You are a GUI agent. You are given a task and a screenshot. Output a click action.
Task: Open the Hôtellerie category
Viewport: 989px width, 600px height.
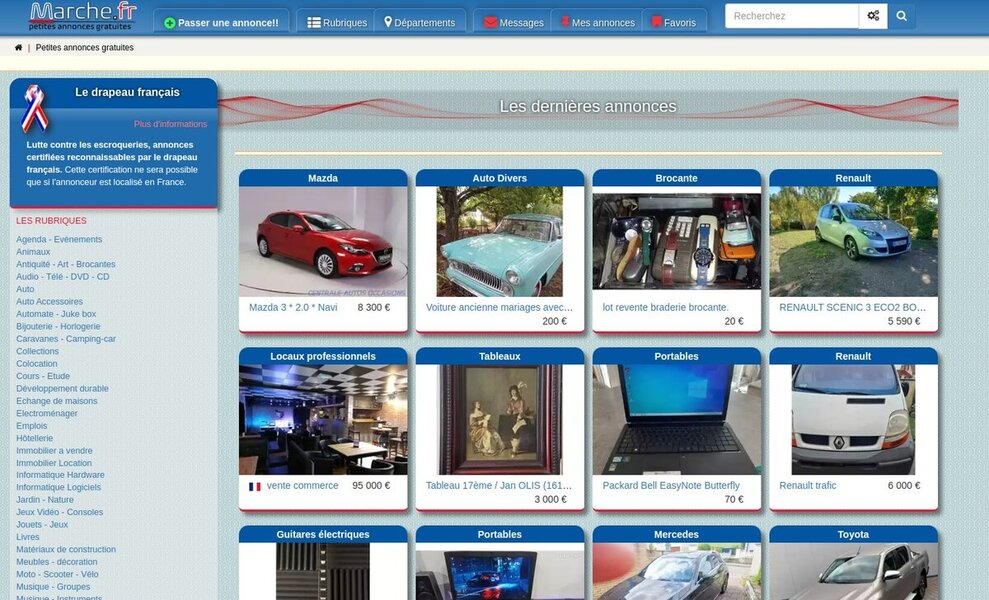[x=35, y=438]
